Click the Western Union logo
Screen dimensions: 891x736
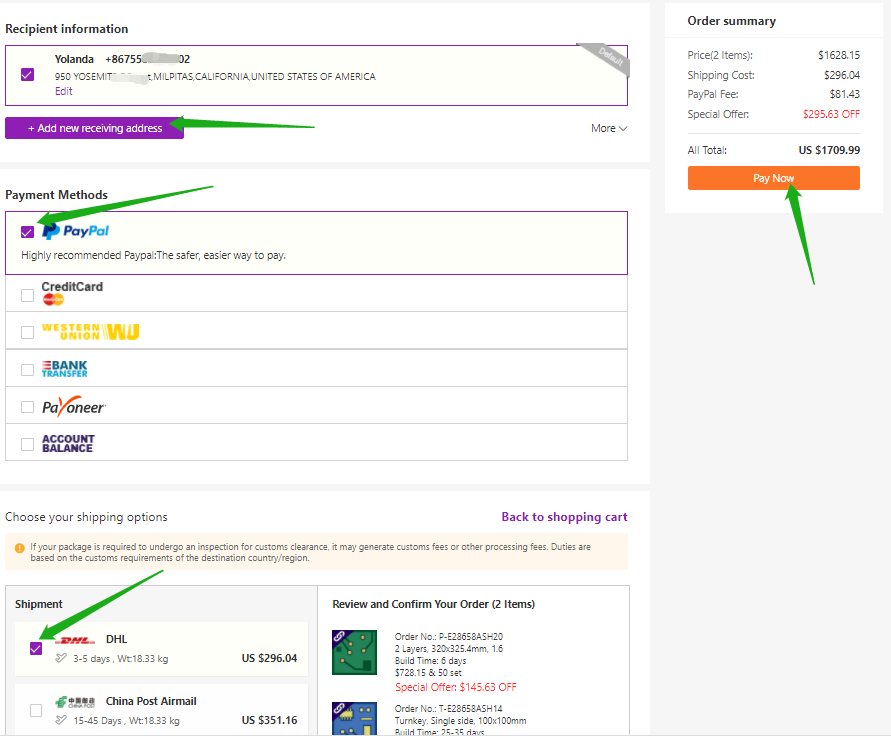click(90, 331)
